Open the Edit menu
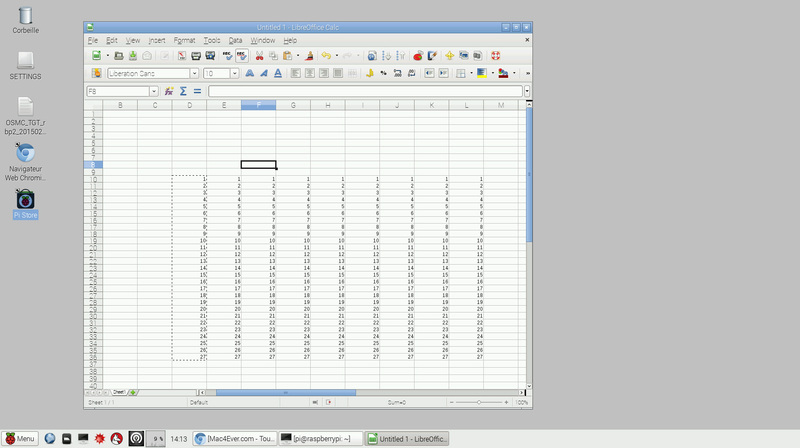Image resolution: width=800 pixels, height=448 pixels. pyautogui.click(x=112, y=40)
